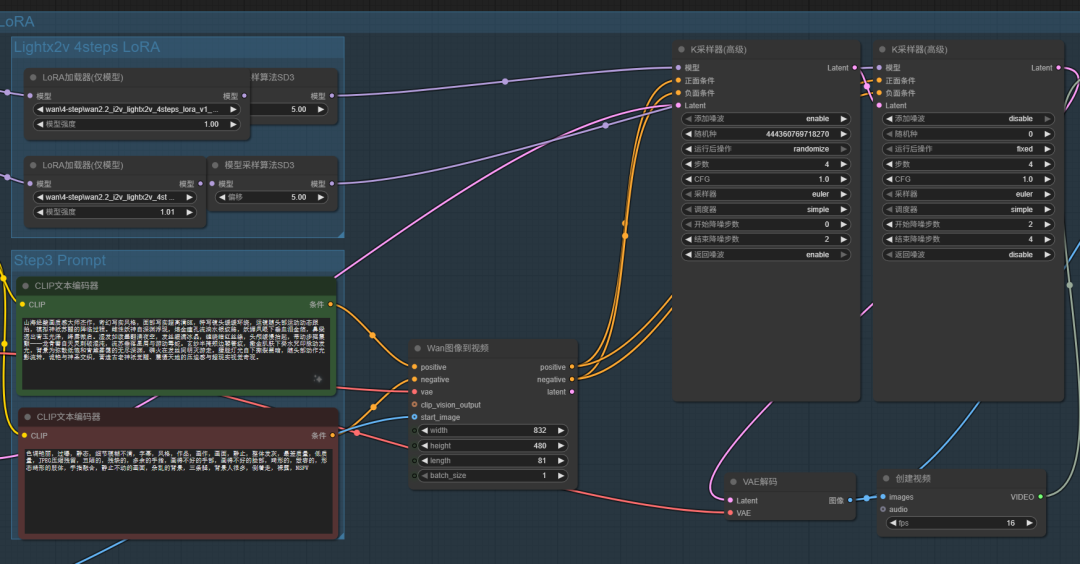Click the latent output socket on Wan图像到视频
Viewport: 1080px width, 564px height.
coord(572,392)
